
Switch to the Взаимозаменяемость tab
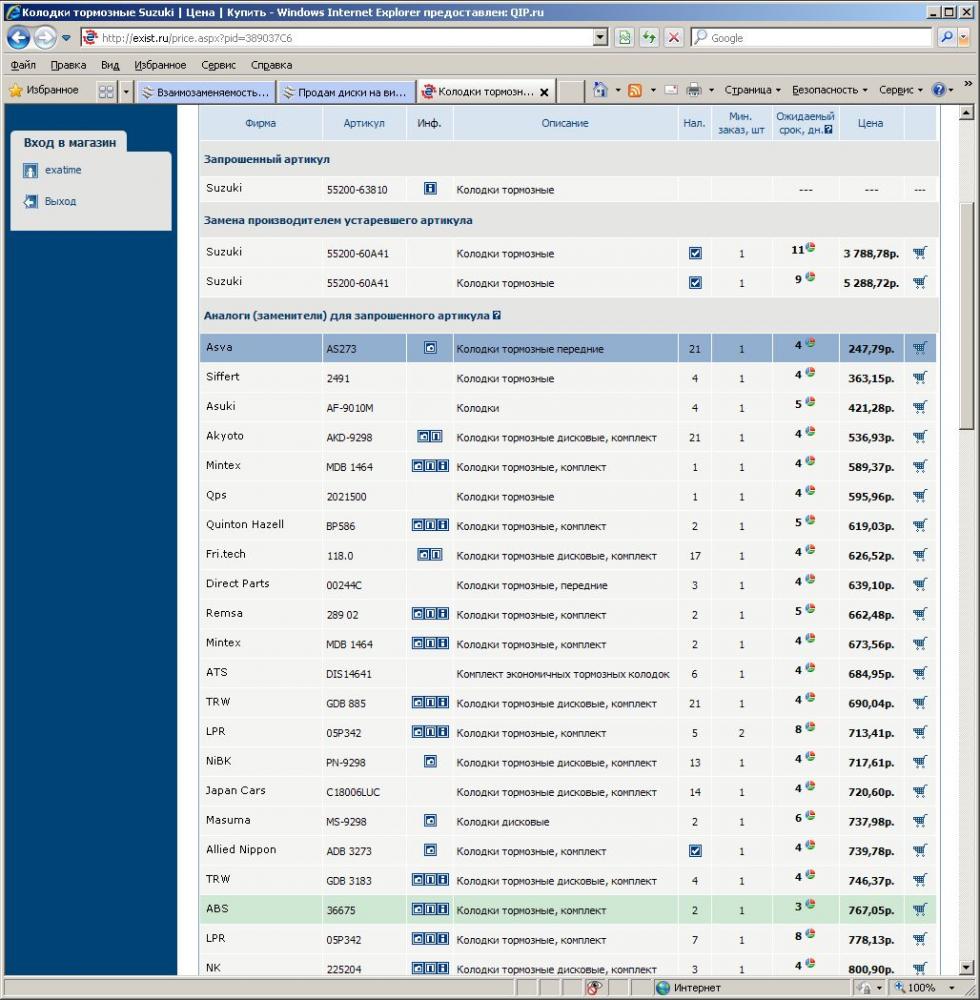(206, 92)
